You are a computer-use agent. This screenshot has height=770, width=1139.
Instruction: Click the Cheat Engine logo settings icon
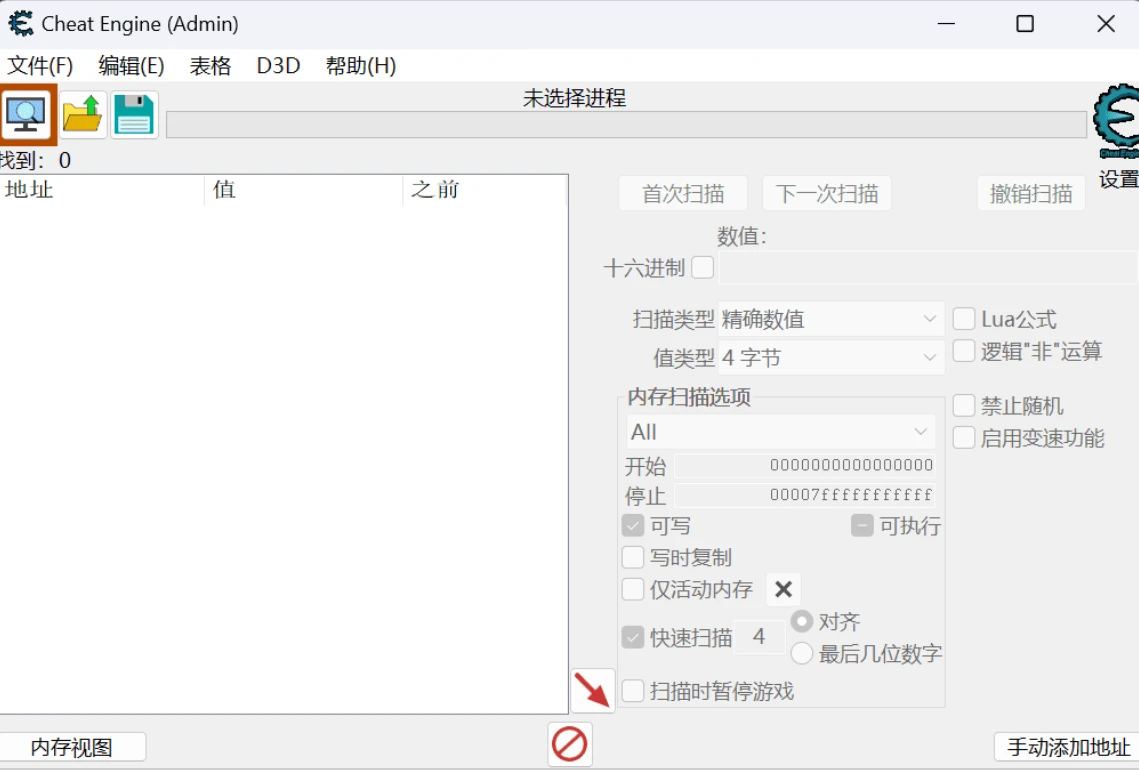[x=1117, y=122]
